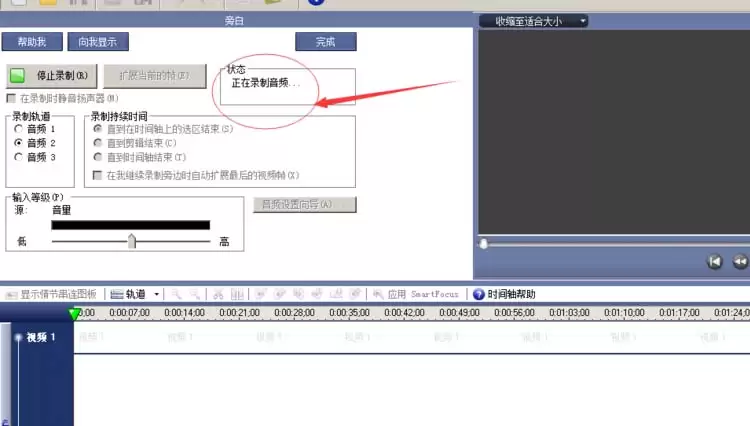Choose 直到剪辑结束 duration option
Viewport: 750px width, 426px height.
98,142
